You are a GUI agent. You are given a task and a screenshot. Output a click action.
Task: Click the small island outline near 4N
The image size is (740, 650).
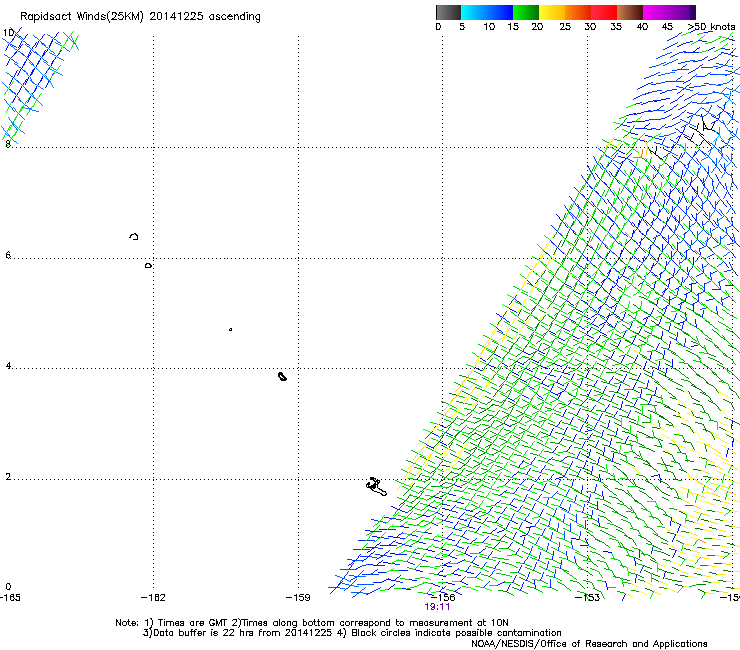pos(282,376)
